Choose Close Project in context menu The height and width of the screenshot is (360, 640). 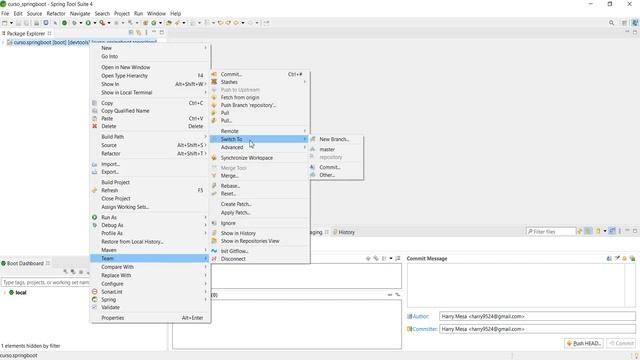(x=116, y=198)
